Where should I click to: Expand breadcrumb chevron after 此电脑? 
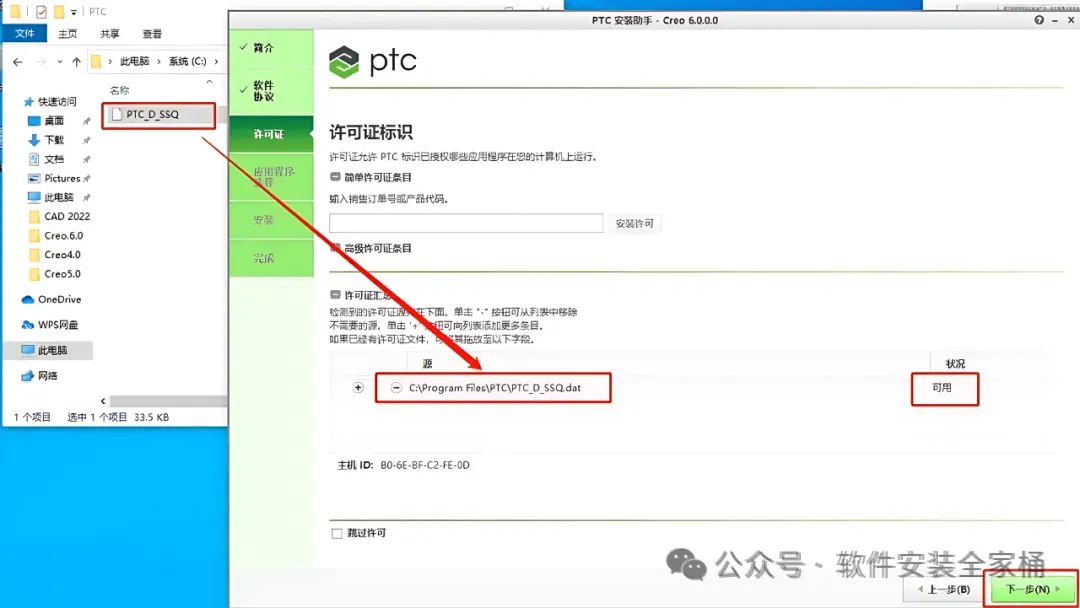pos(159,62)
